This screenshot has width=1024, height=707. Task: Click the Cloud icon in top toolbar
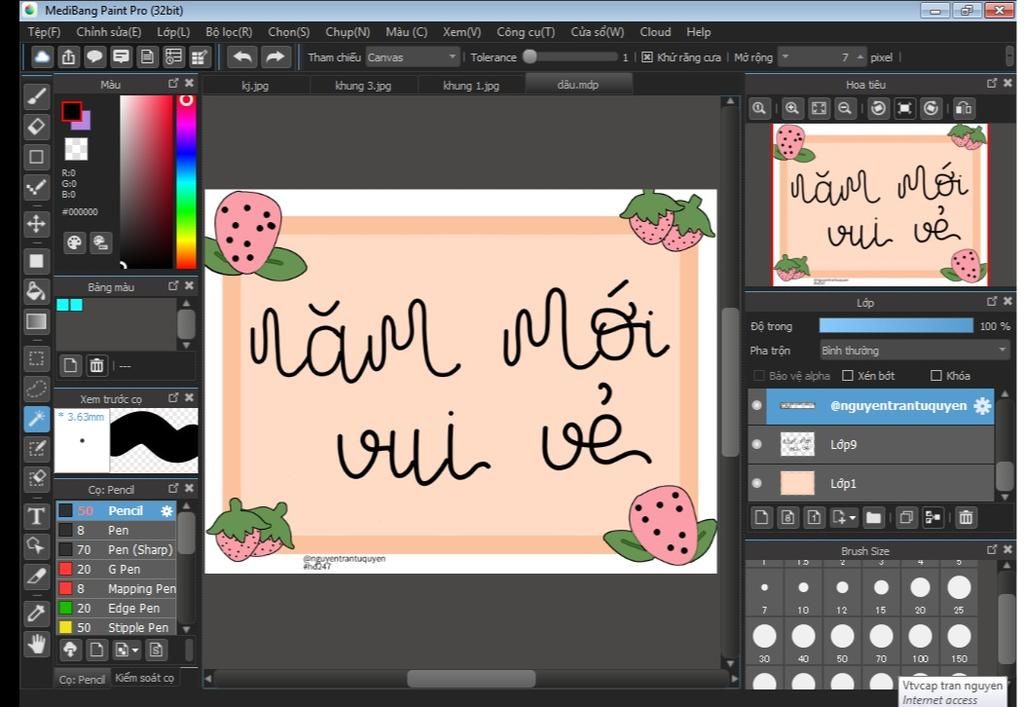click(42, 57)
